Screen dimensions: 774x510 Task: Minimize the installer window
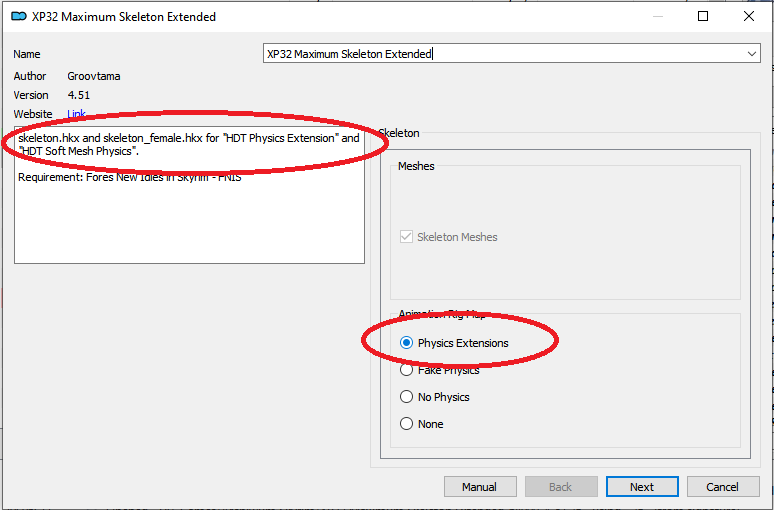658,16
